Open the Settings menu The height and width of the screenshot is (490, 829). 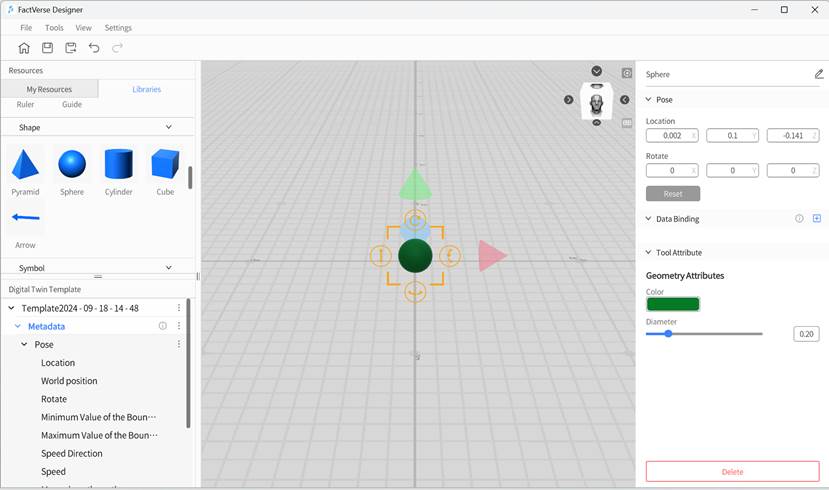pyautogui.click(x=118, y=27)
